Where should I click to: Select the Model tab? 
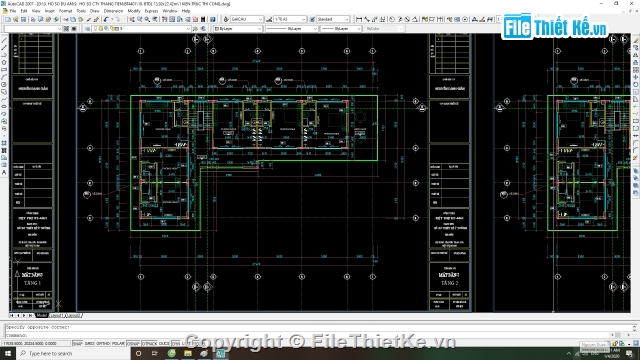click(x=42, y=316)
